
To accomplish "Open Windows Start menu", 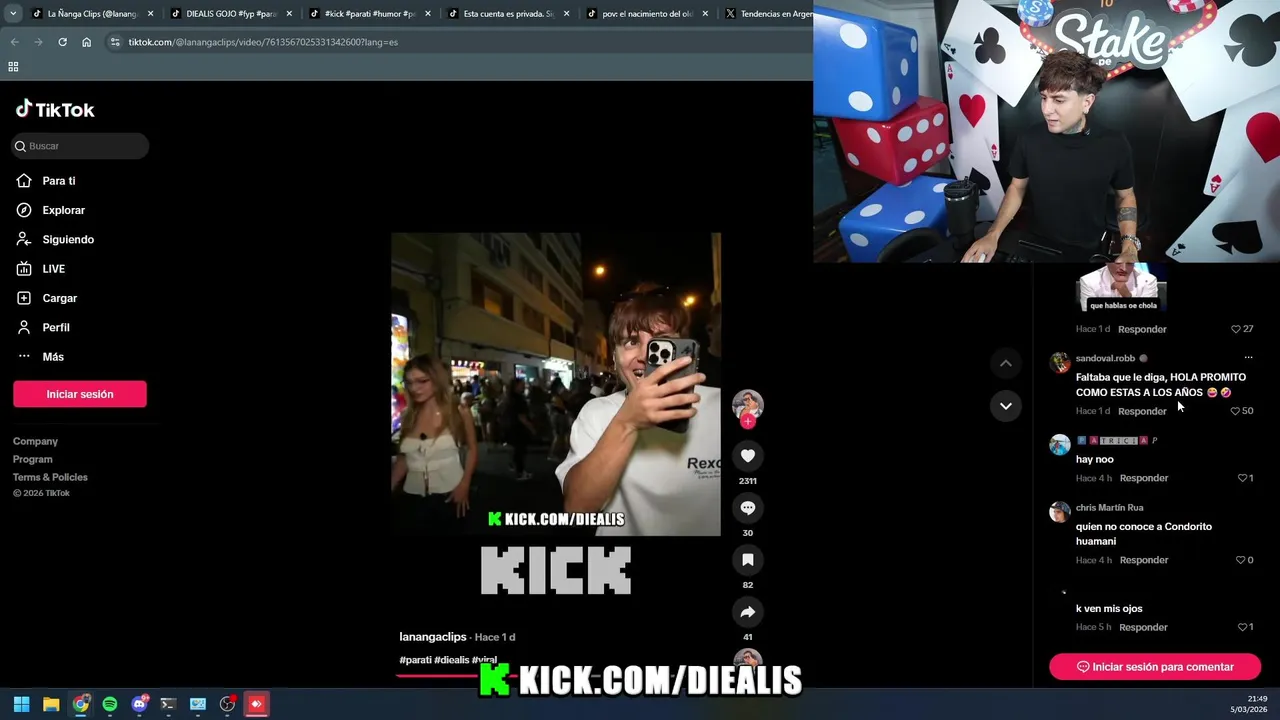I will [21, 704].
